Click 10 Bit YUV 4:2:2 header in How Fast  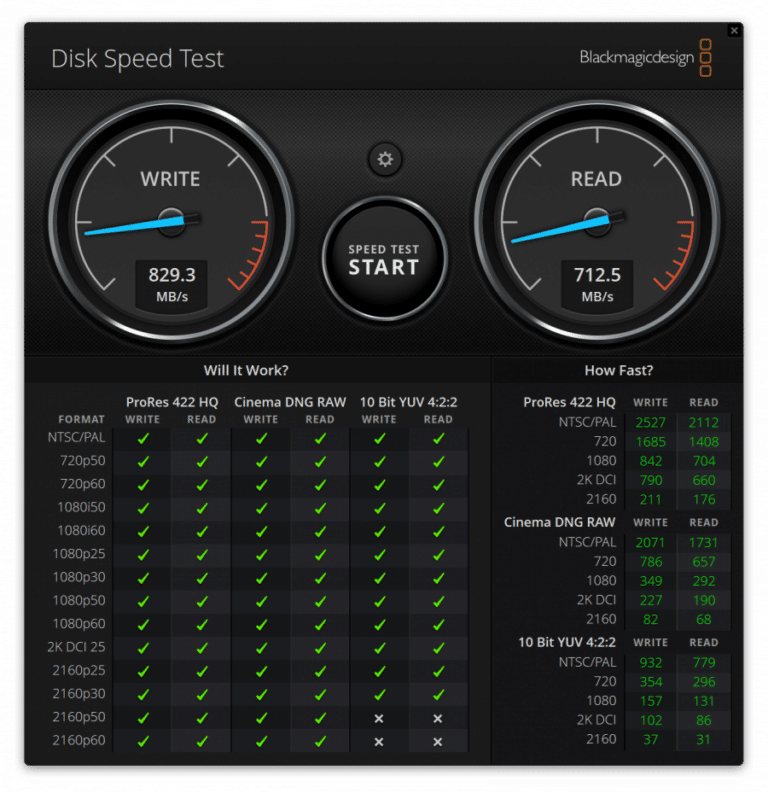[567, 642]
